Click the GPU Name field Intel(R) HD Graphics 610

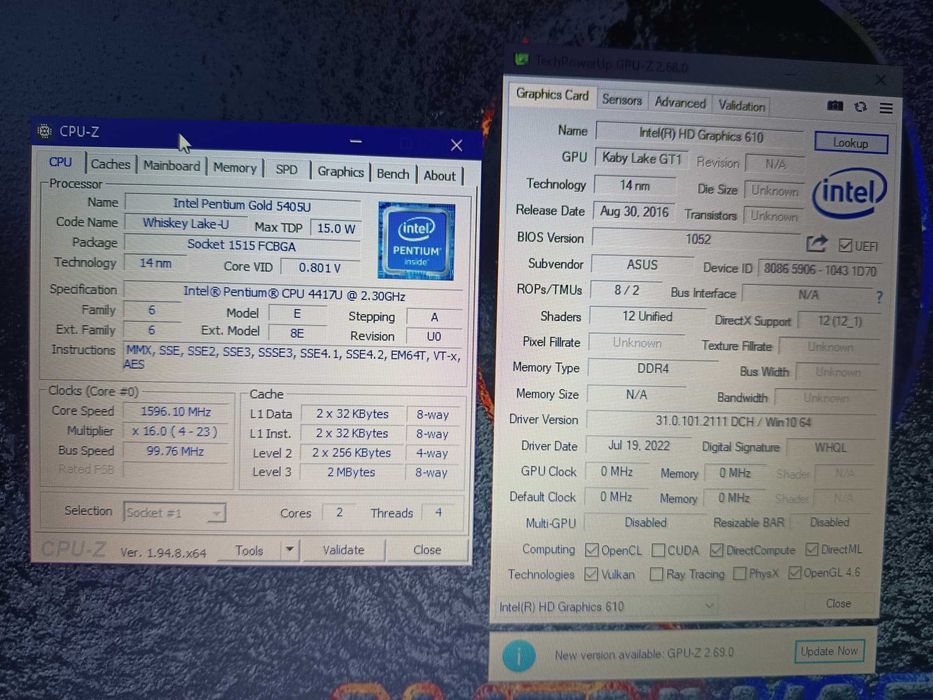pos(700,135)
